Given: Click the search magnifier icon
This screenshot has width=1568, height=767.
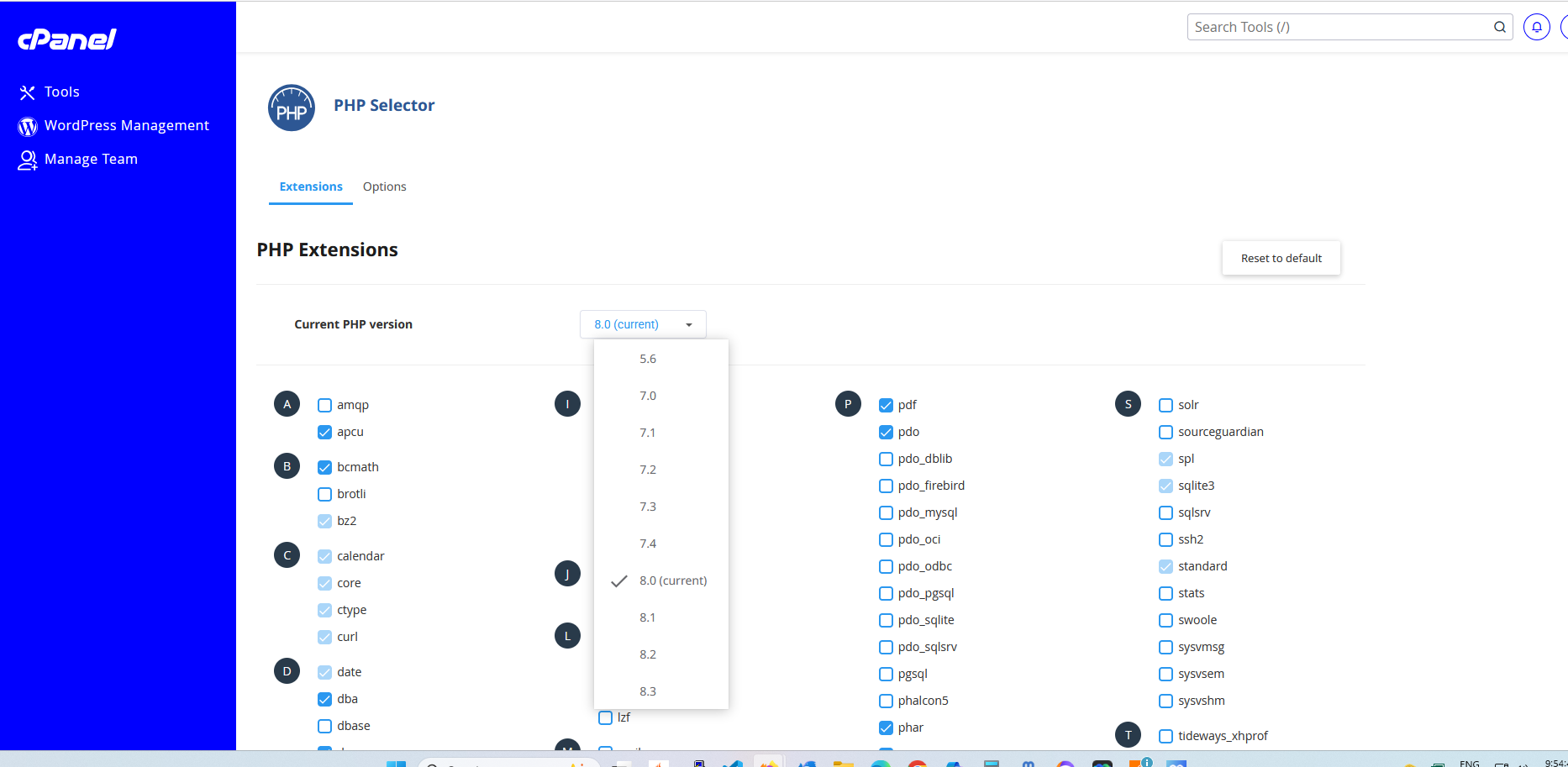Looking at the screenshot, I should click(1499, 27).
